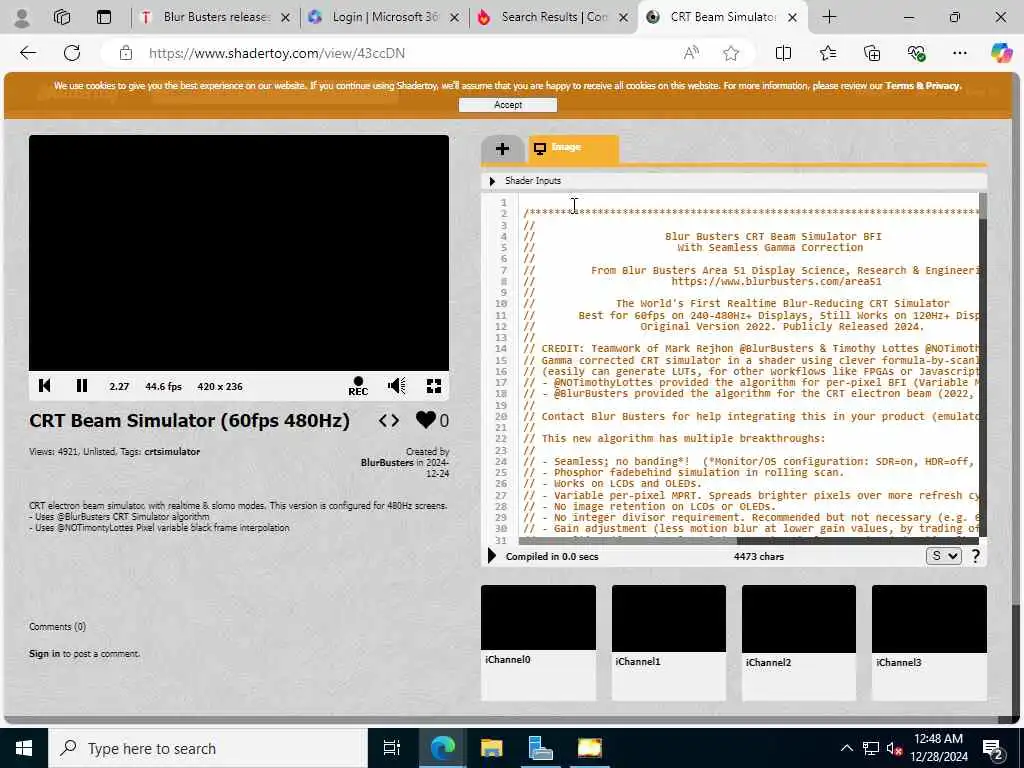
Task: Show hidden system tray icons
Action: (846, 748)
